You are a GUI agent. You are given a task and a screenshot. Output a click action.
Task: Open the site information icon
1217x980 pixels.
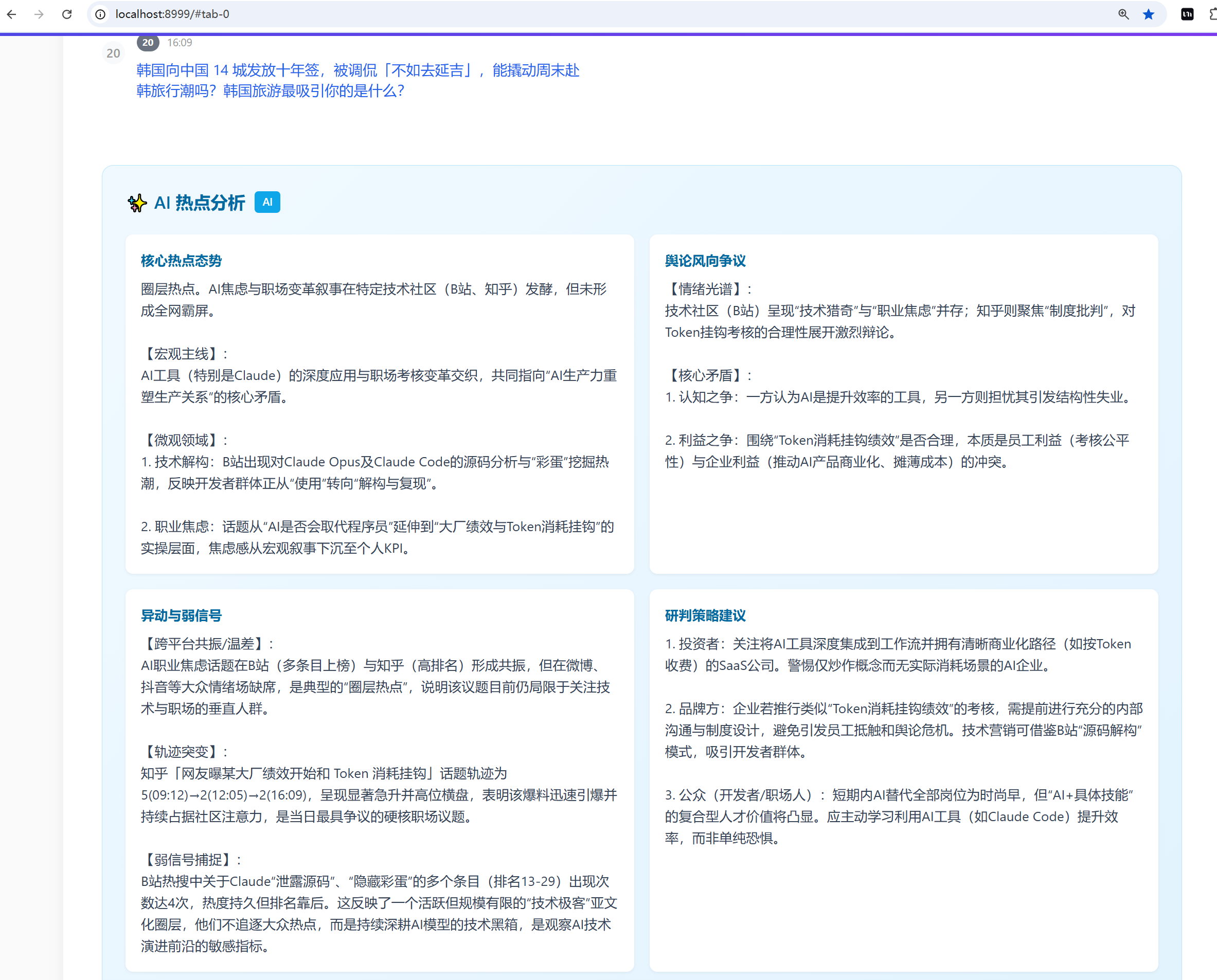(100, 14)
